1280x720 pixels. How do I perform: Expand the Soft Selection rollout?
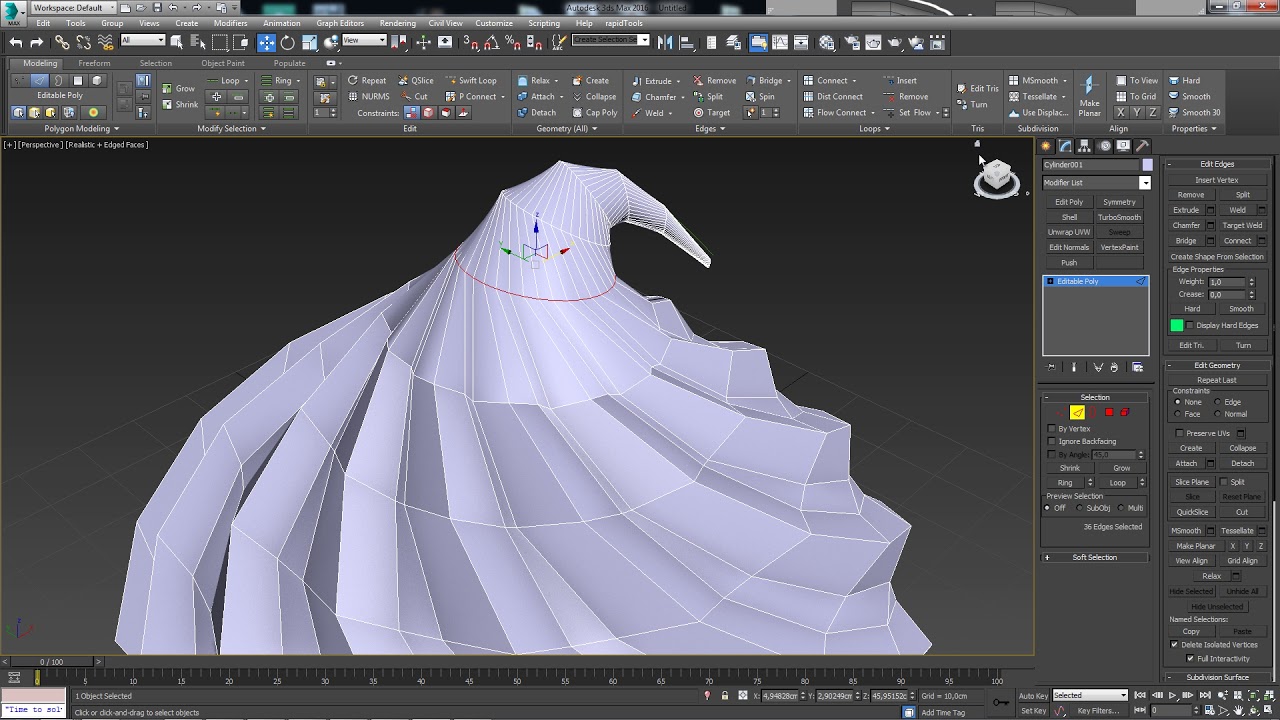click(1095, 557)
